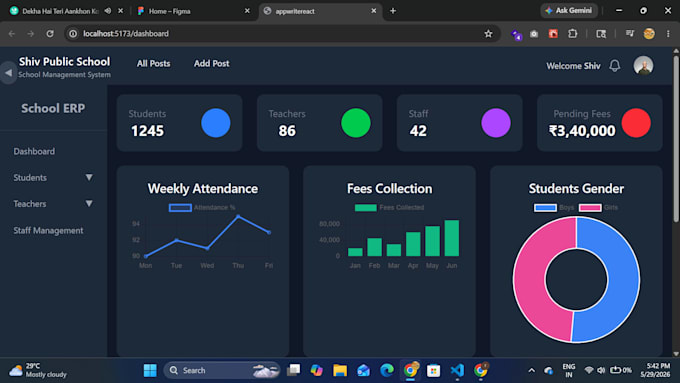Click the blue Students circle icon
The image size is (680, 383).
point(216,123)
